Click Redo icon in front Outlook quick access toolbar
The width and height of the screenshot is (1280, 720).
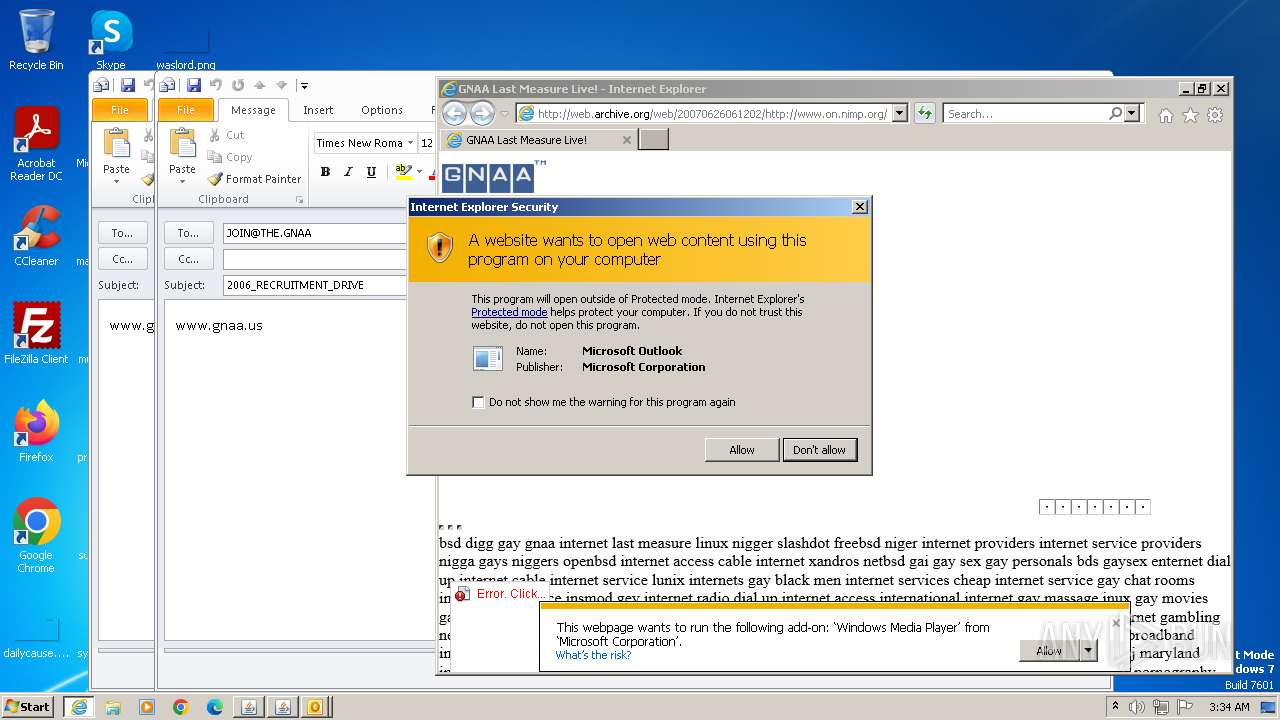coord(238,86)
